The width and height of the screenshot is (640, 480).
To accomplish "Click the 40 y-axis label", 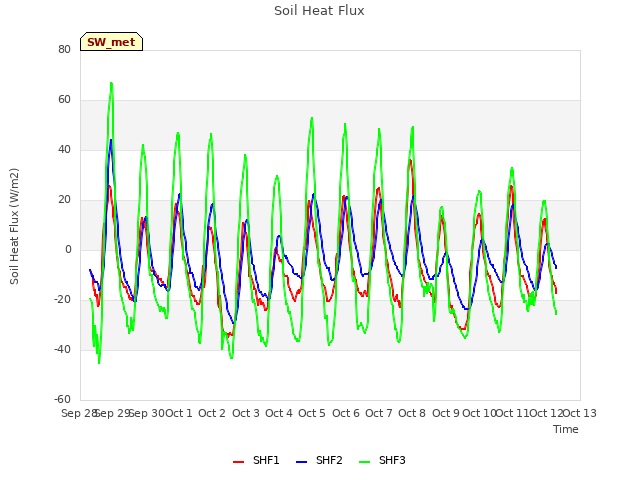I will point(64,149).
